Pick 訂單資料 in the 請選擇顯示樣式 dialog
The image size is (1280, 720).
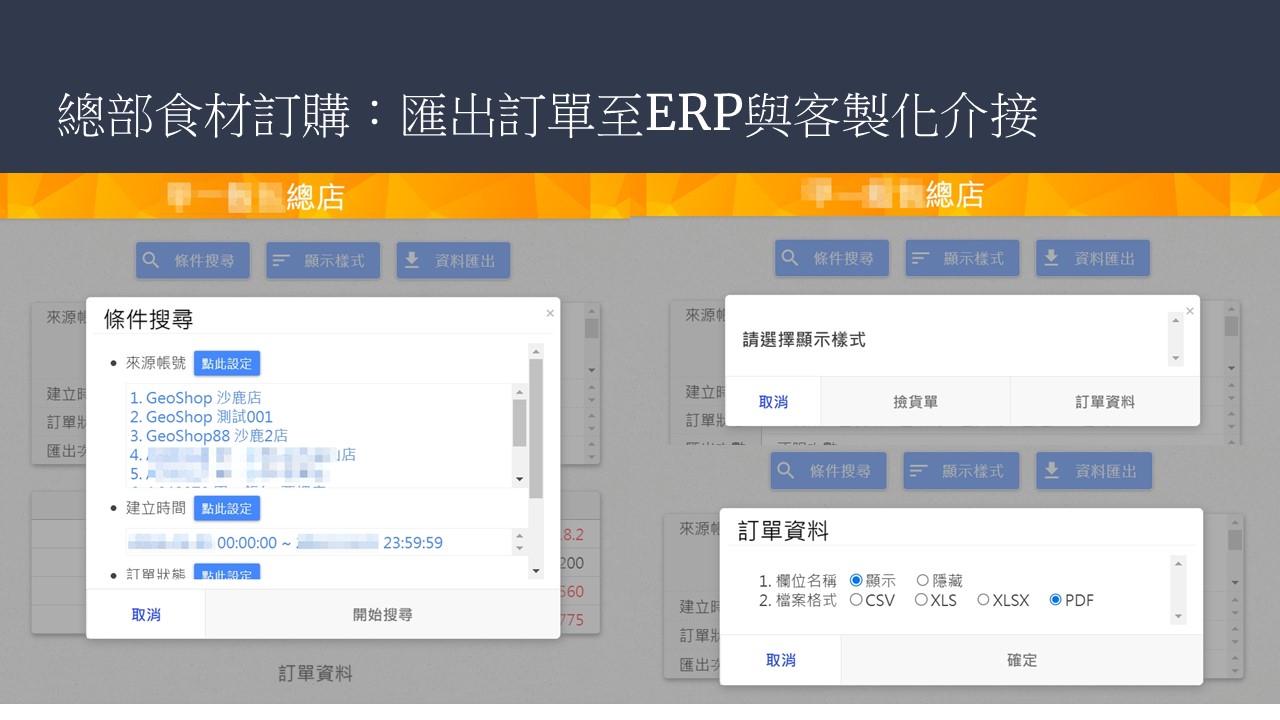(1105, 402)
